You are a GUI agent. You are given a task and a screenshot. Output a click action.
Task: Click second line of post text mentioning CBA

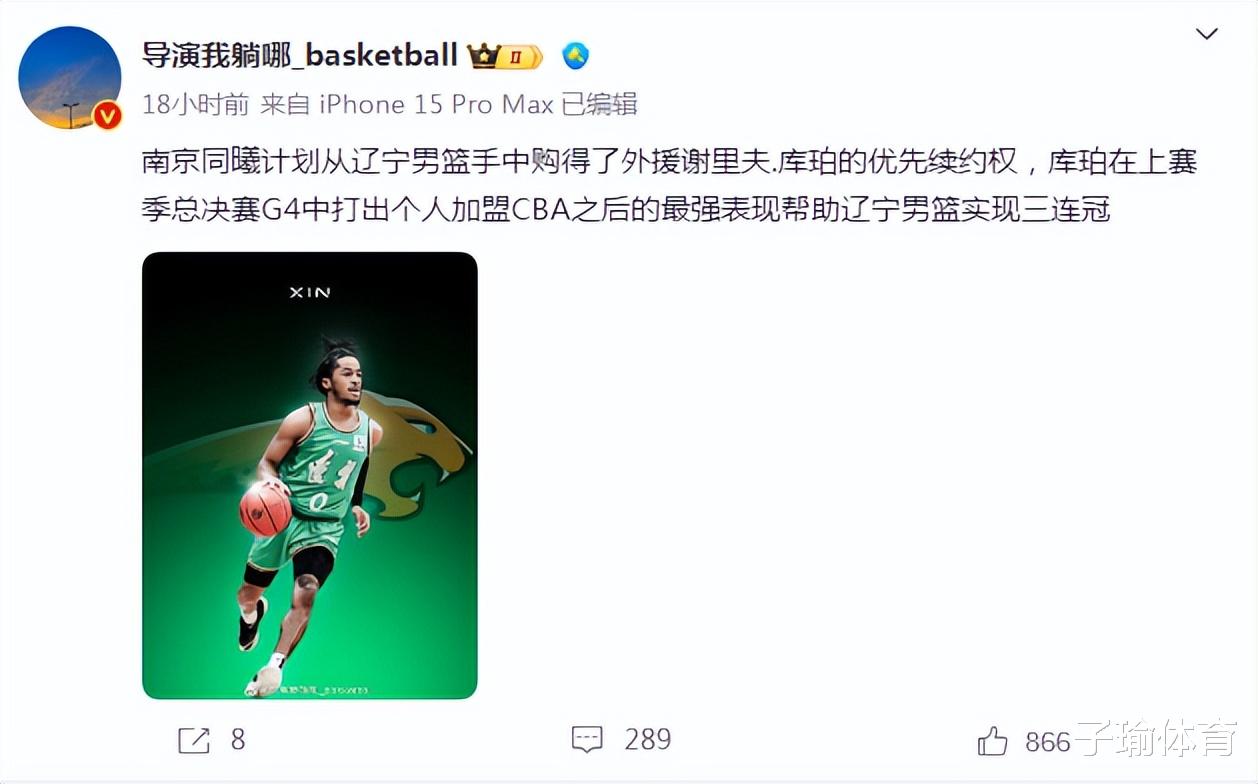click(x=626, y=209)
